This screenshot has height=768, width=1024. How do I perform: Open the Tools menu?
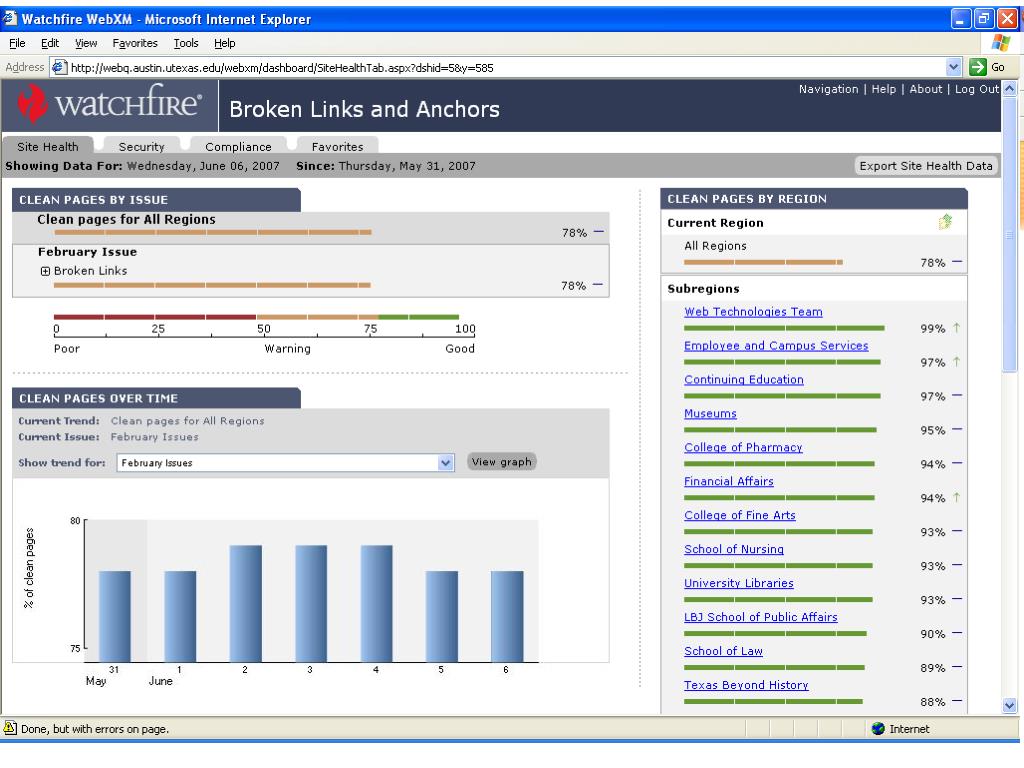click(185, 43)
